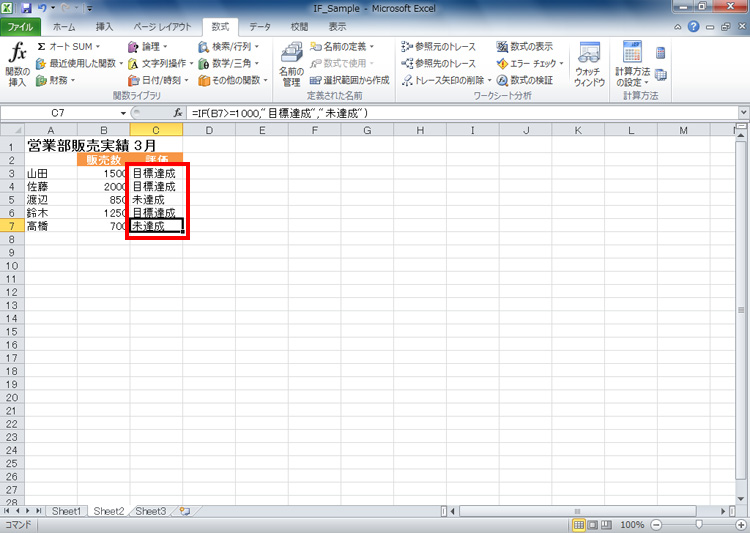Expand the Remove Arrows dropdown arrow
The width and height of the screenshot is (750, 533).
tap(489, 80)
